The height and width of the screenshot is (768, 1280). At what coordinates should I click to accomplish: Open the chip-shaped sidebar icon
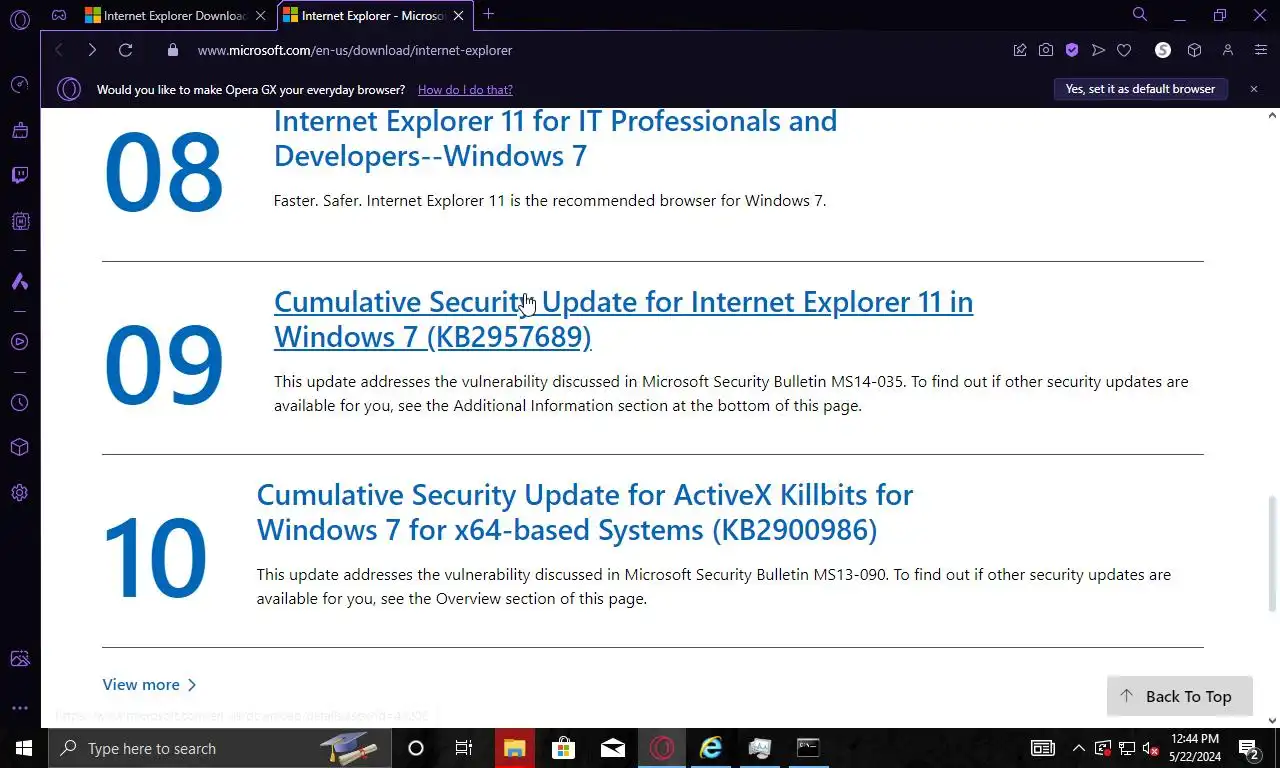[19, 221]
